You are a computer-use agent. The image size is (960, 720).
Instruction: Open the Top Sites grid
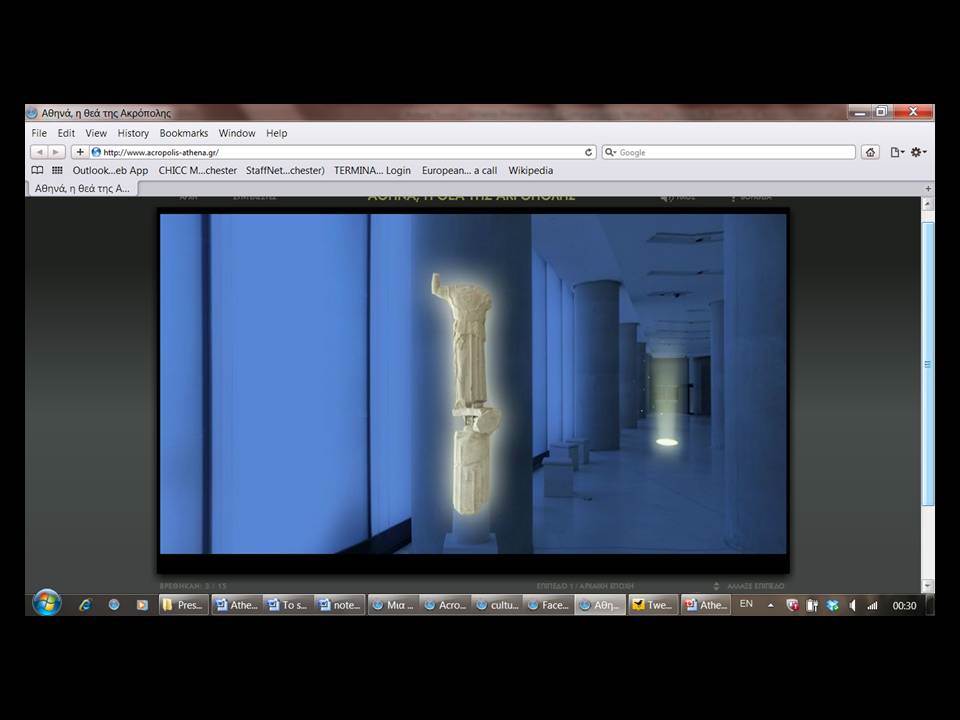[58, 170]
